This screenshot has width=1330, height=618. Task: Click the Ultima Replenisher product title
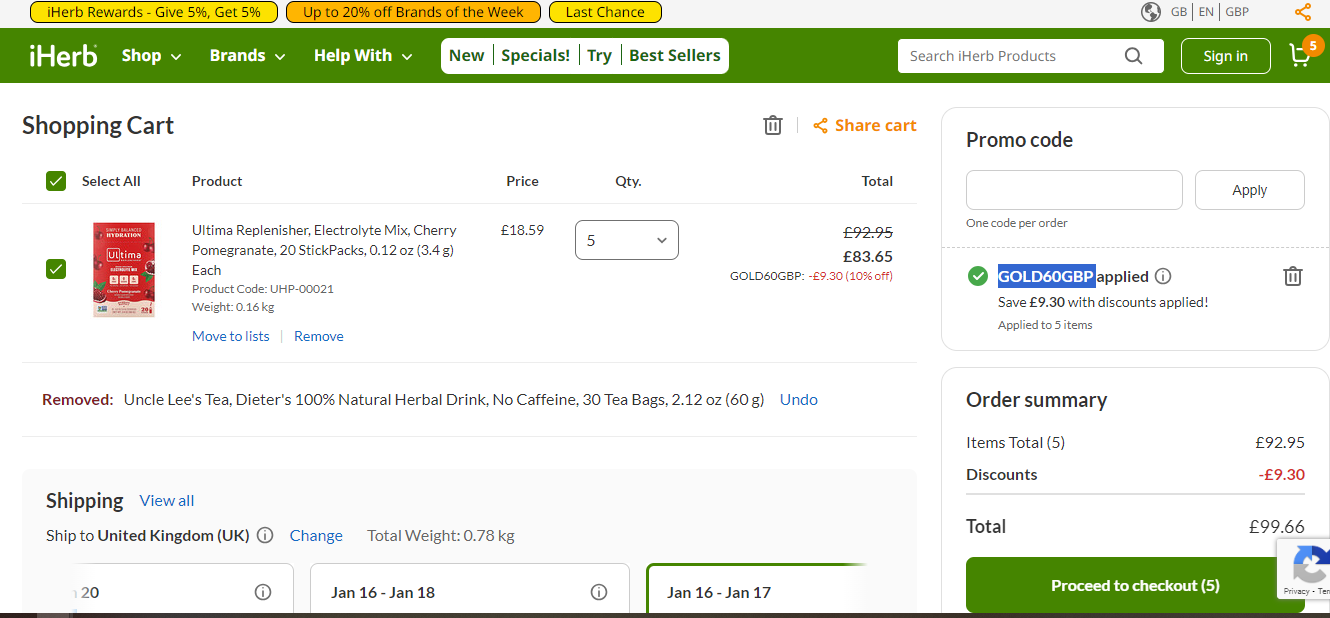324,250
